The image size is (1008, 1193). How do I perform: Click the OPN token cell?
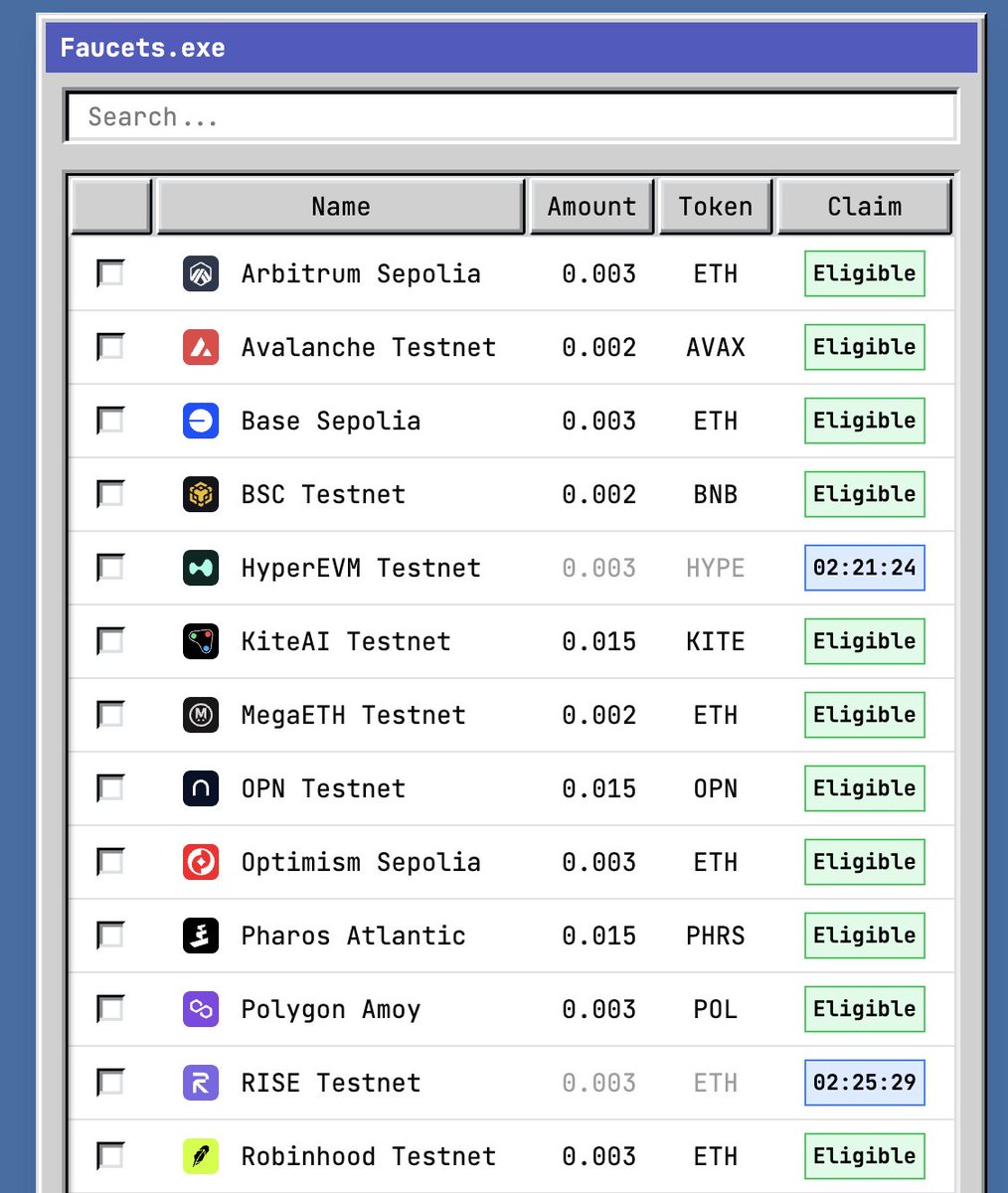point(716,788)
